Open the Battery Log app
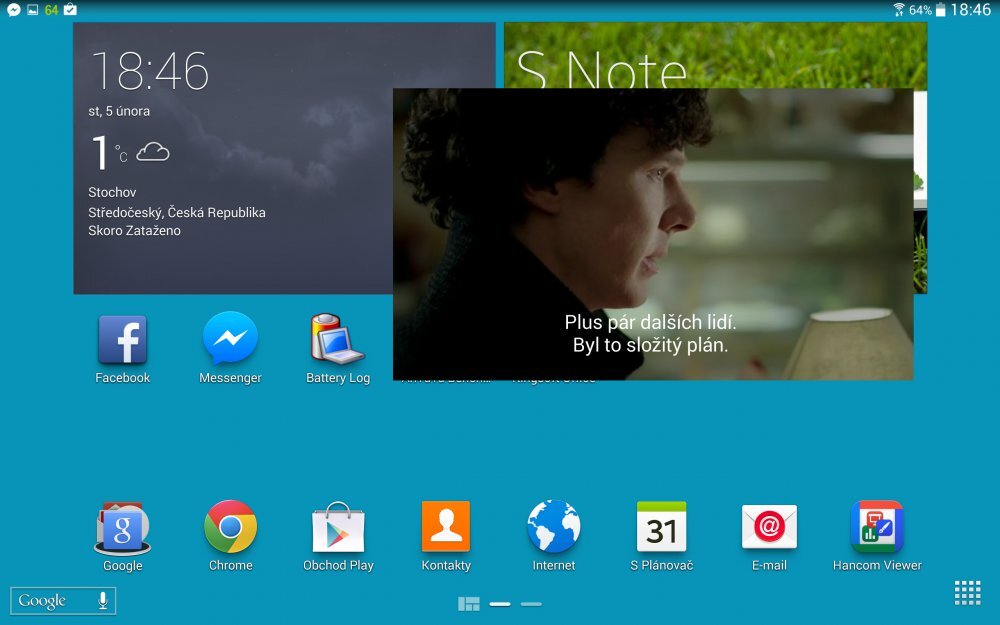Screen dimensions: 1000x625 337,338
